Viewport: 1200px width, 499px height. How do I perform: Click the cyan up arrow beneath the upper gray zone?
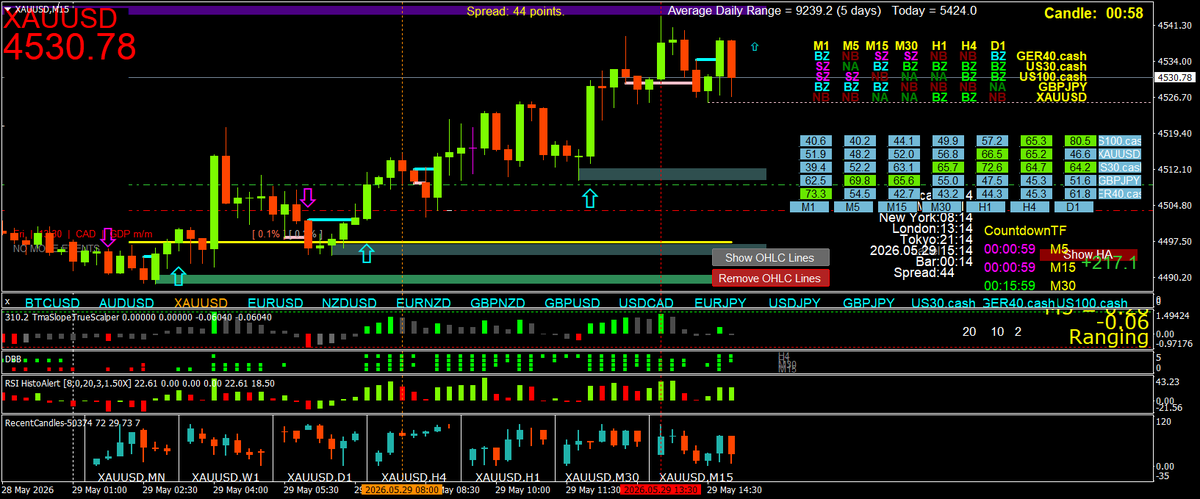589,198
